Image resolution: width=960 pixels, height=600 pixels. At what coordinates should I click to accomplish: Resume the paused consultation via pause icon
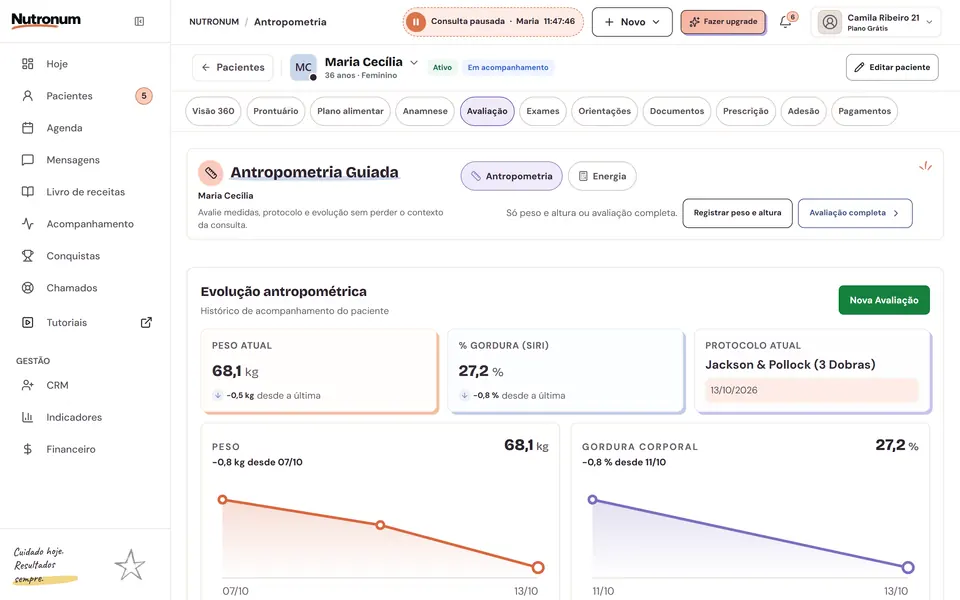[x=416, y=22]
